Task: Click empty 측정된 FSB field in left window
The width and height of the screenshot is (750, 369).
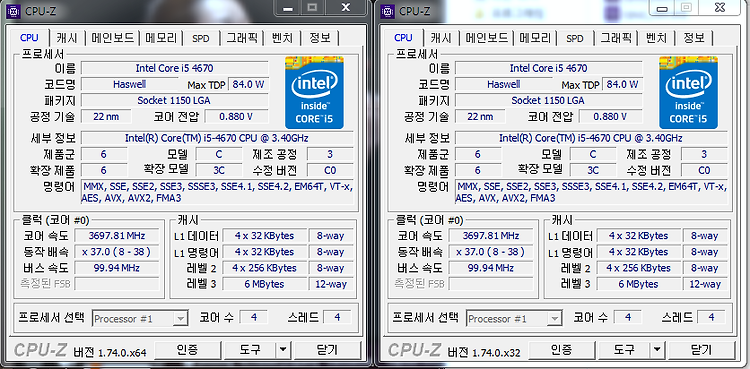Action: (x=117, y=284)
